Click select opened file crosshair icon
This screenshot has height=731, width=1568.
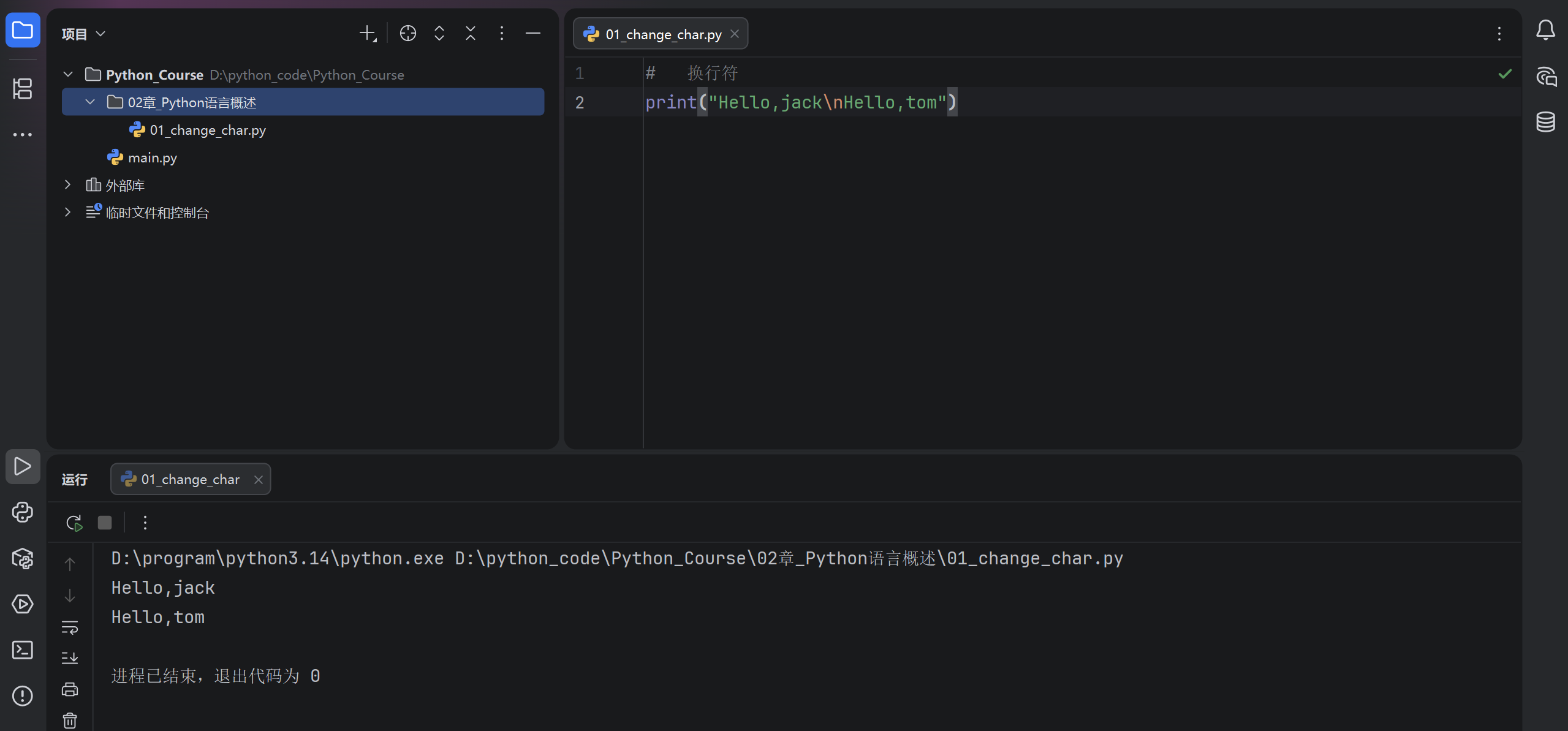[x=408, y=33]
